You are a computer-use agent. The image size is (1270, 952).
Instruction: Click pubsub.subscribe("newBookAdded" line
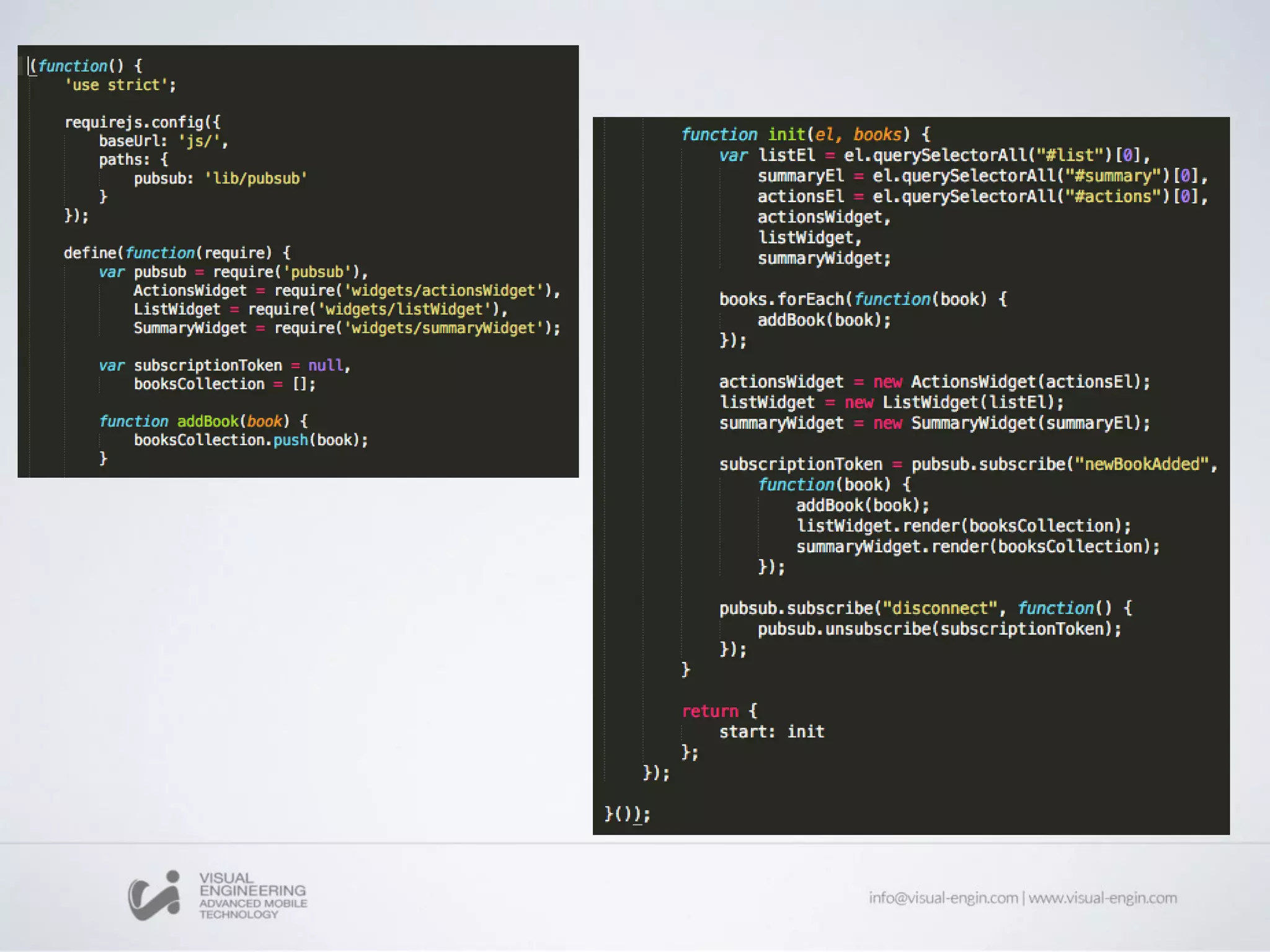(x=969, y=464)
